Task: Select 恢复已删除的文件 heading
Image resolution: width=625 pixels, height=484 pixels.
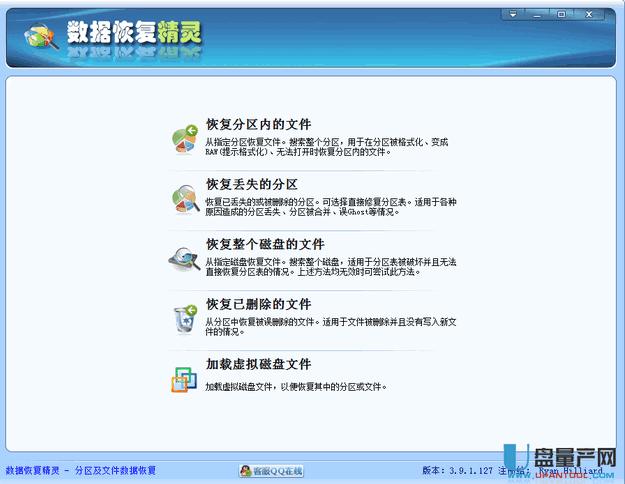Action: click(258, 304)
